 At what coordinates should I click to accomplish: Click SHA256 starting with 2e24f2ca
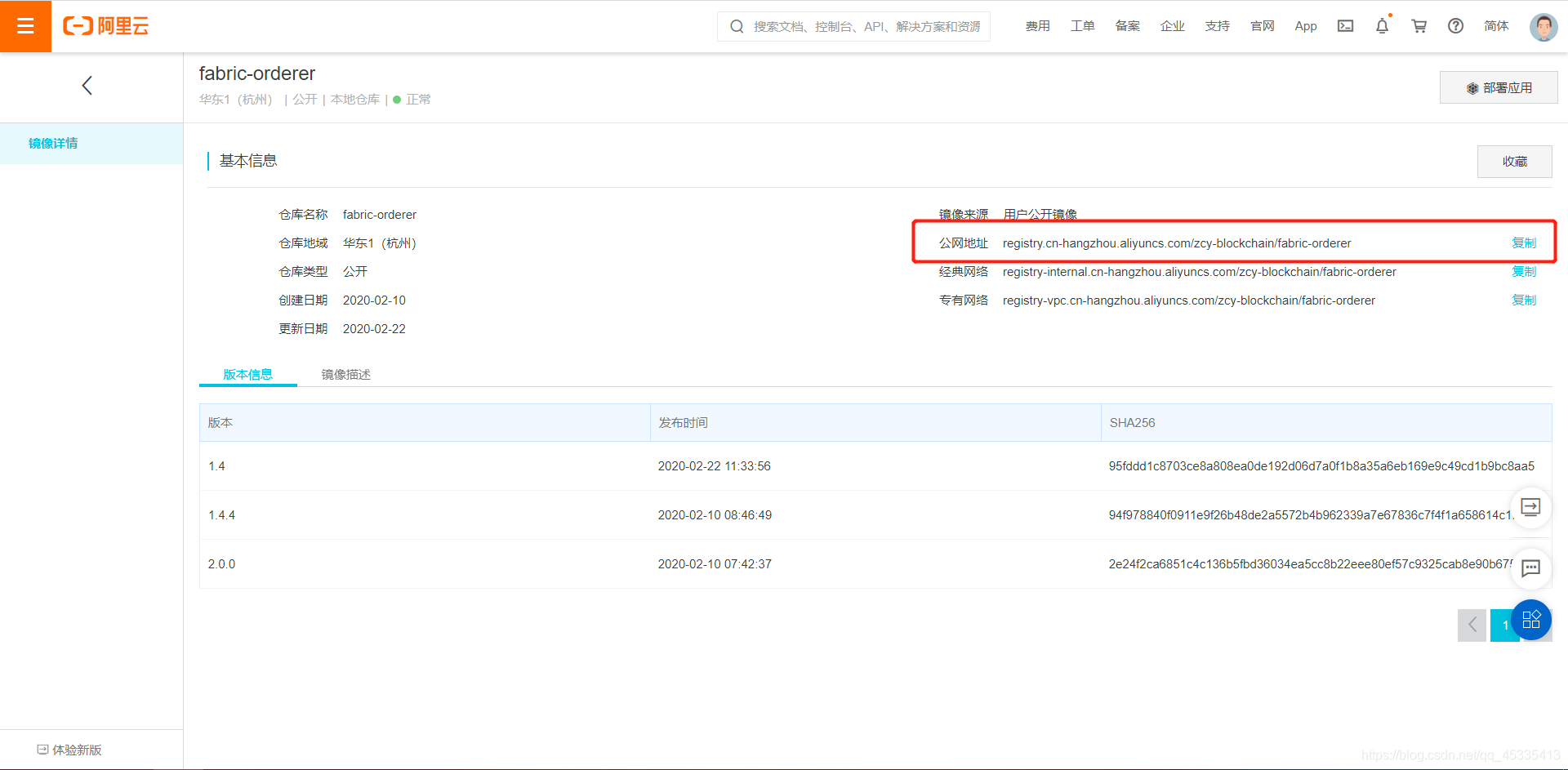[x=1311, y=564]
